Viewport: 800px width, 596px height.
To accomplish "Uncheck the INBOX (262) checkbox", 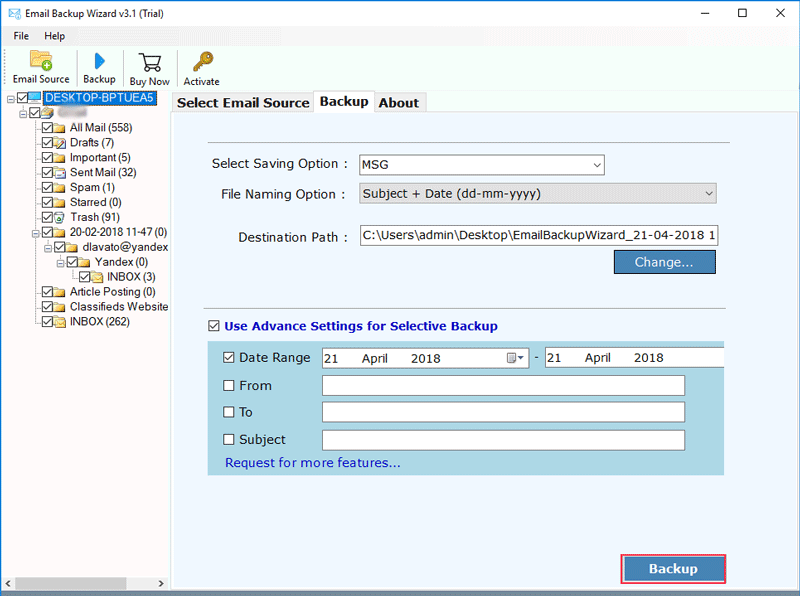I will point(47,322).
